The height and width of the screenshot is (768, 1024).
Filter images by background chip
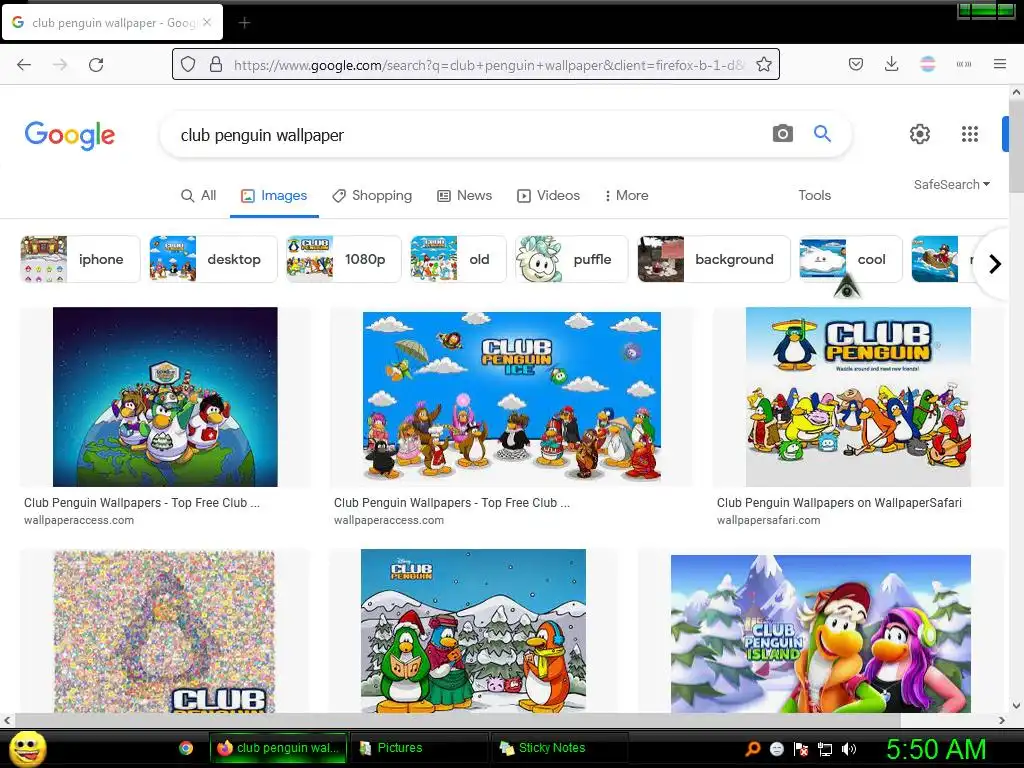click(714, 259)
